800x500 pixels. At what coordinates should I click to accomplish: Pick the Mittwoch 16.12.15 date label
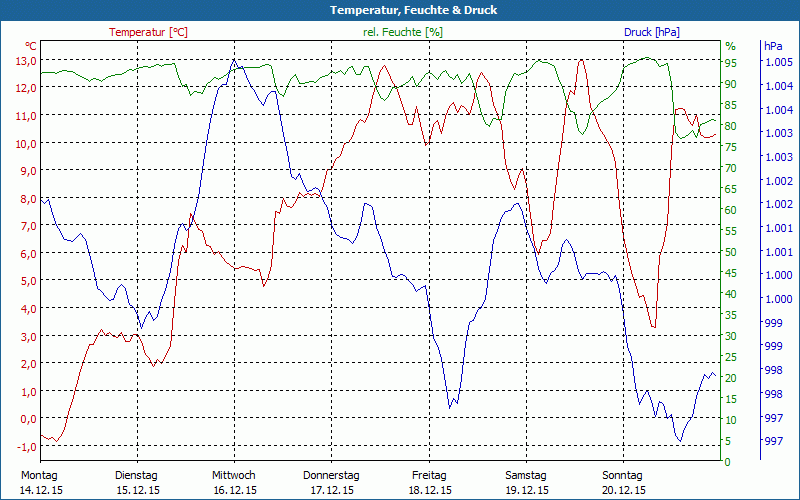coord(234,482)
